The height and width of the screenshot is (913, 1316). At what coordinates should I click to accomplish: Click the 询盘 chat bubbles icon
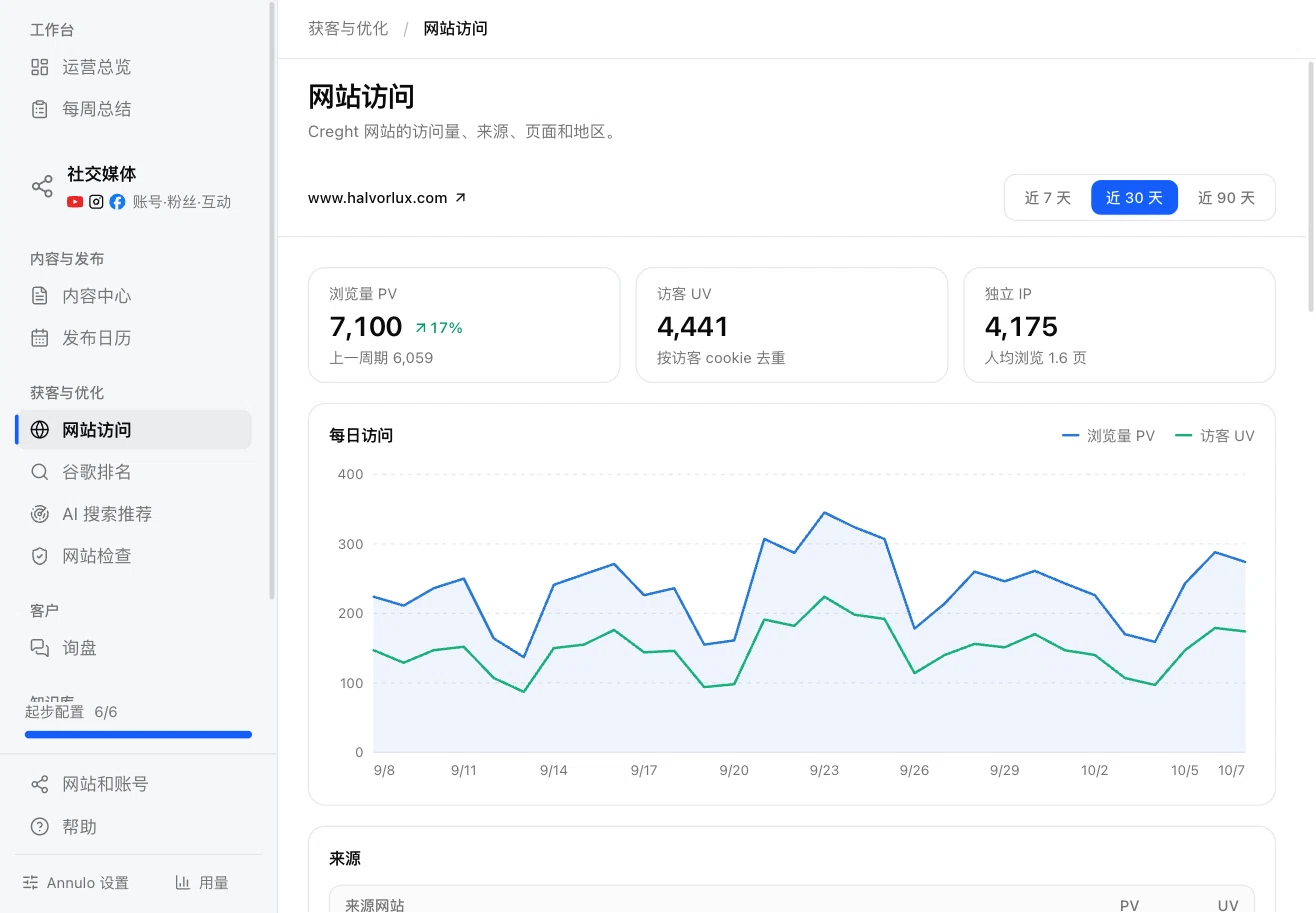(40, 648)
